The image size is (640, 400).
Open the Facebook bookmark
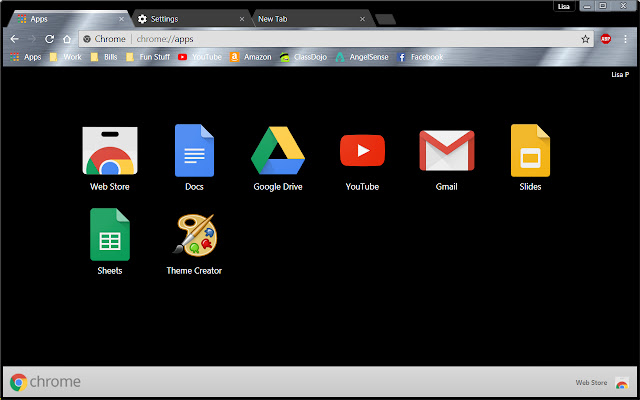[420, 57]
